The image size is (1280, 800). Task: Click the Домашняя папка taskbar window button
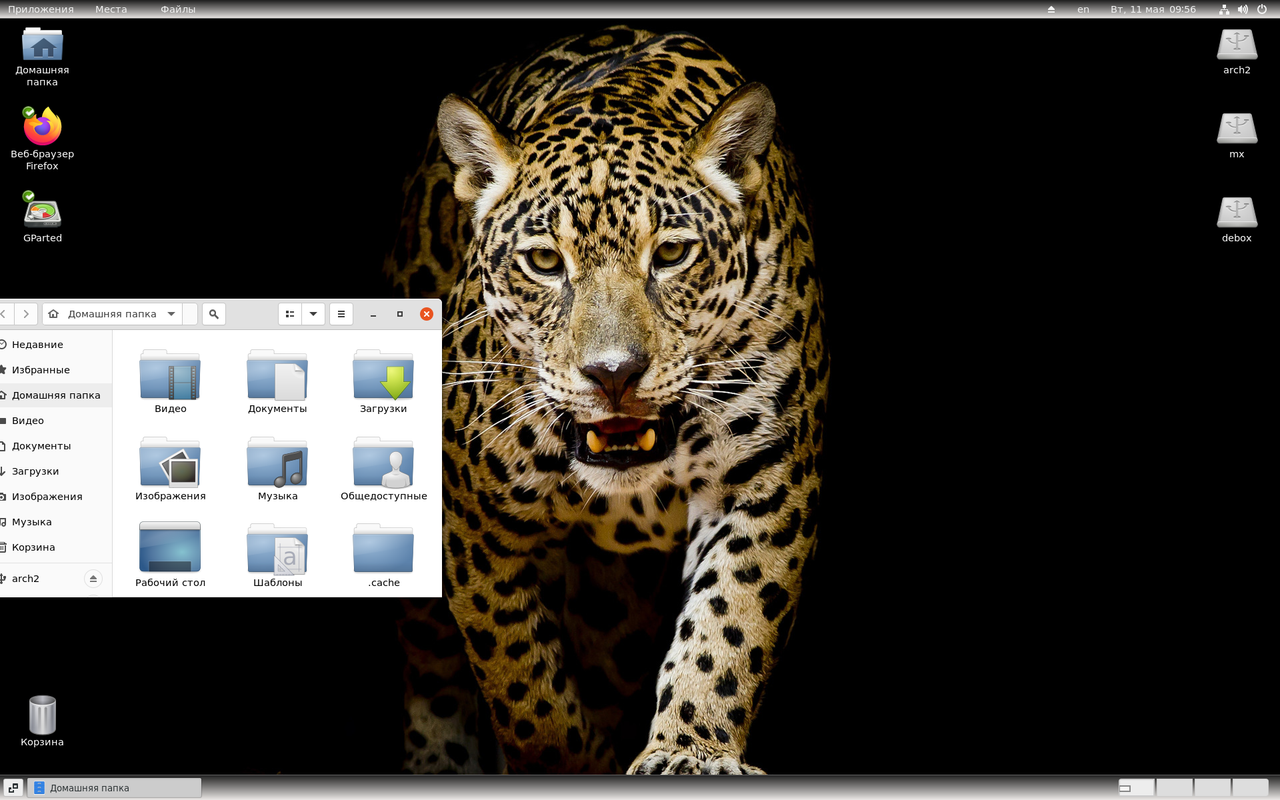114,788
